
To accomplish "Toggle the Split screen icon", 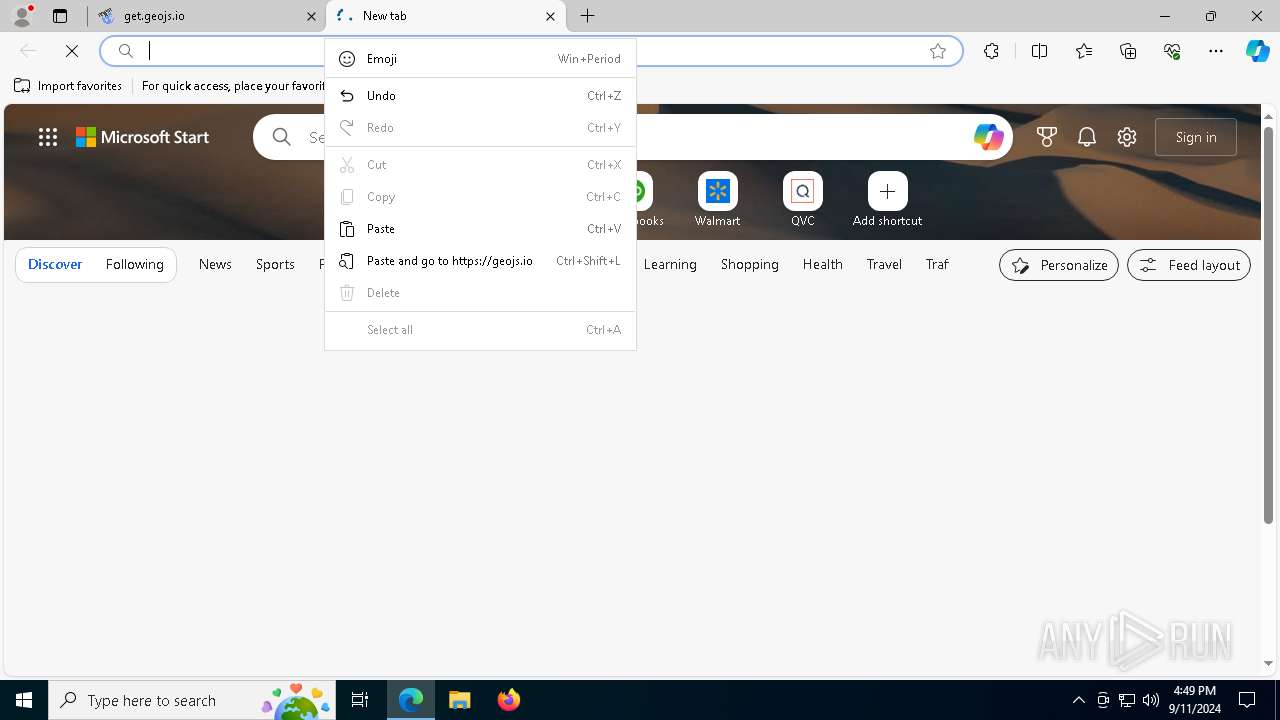I will [x=1039, y=51].
